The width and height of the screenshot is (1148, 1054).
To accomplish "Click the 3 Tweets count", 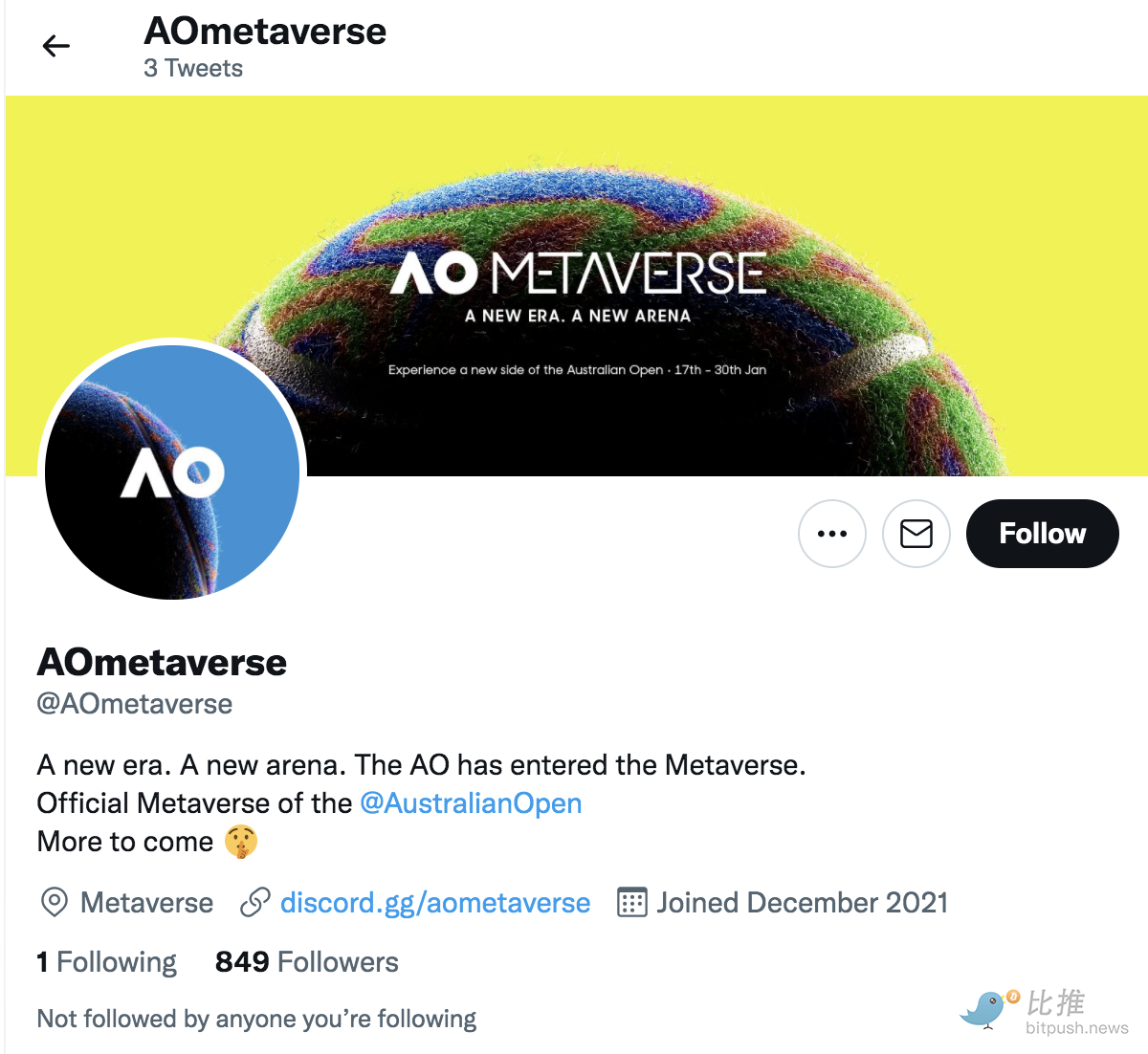I will coord(193,69).
